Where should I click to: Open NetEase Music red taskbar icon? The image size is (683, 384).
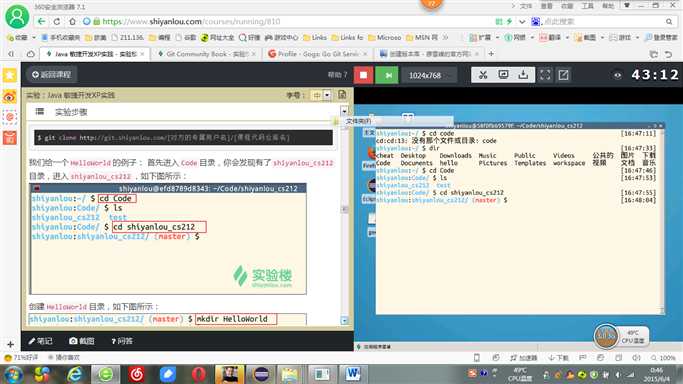coord(136,374)
